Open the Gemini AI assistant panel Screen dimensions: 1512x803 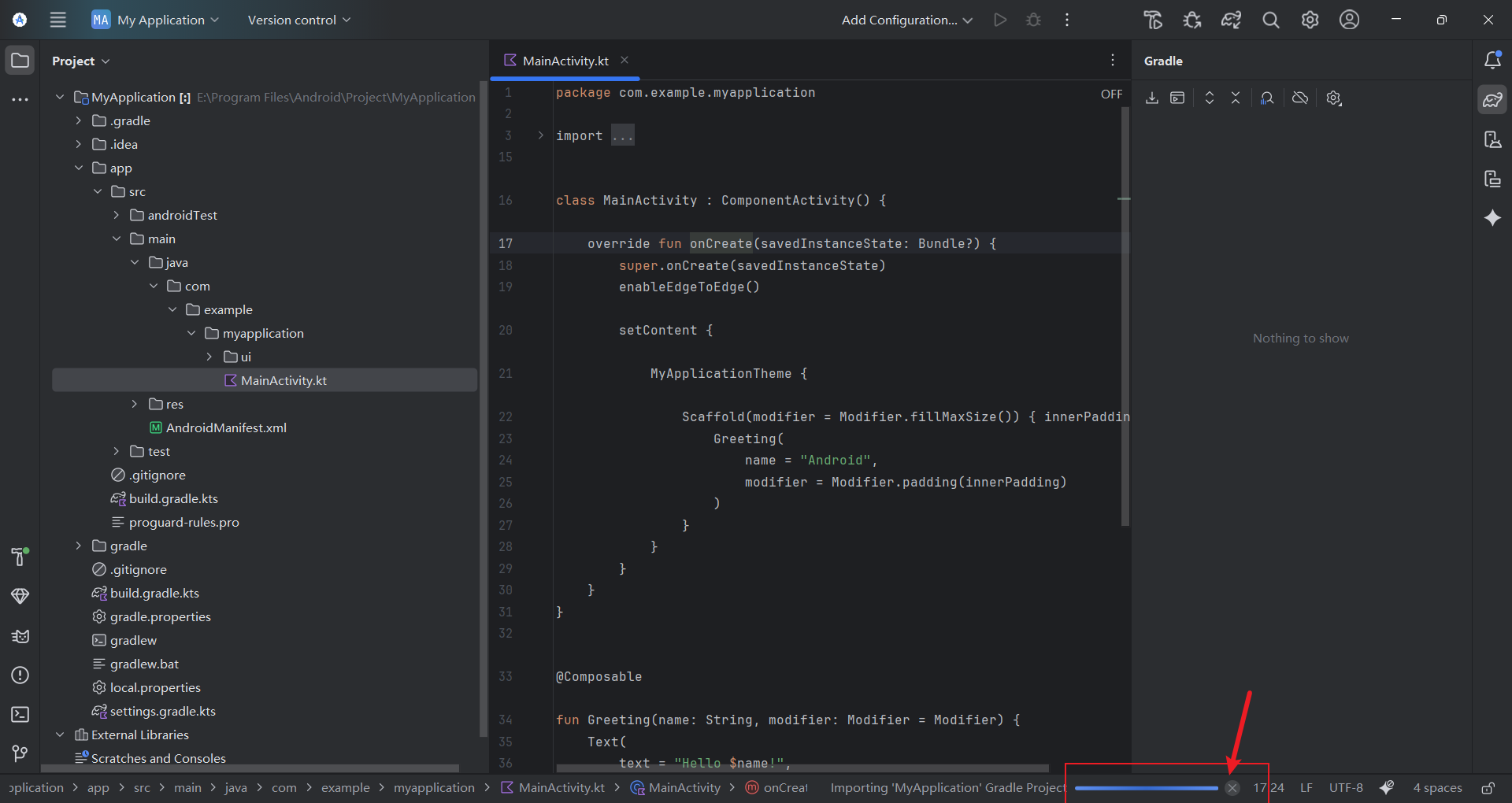pyautogui.click(x=1492, y=218)
